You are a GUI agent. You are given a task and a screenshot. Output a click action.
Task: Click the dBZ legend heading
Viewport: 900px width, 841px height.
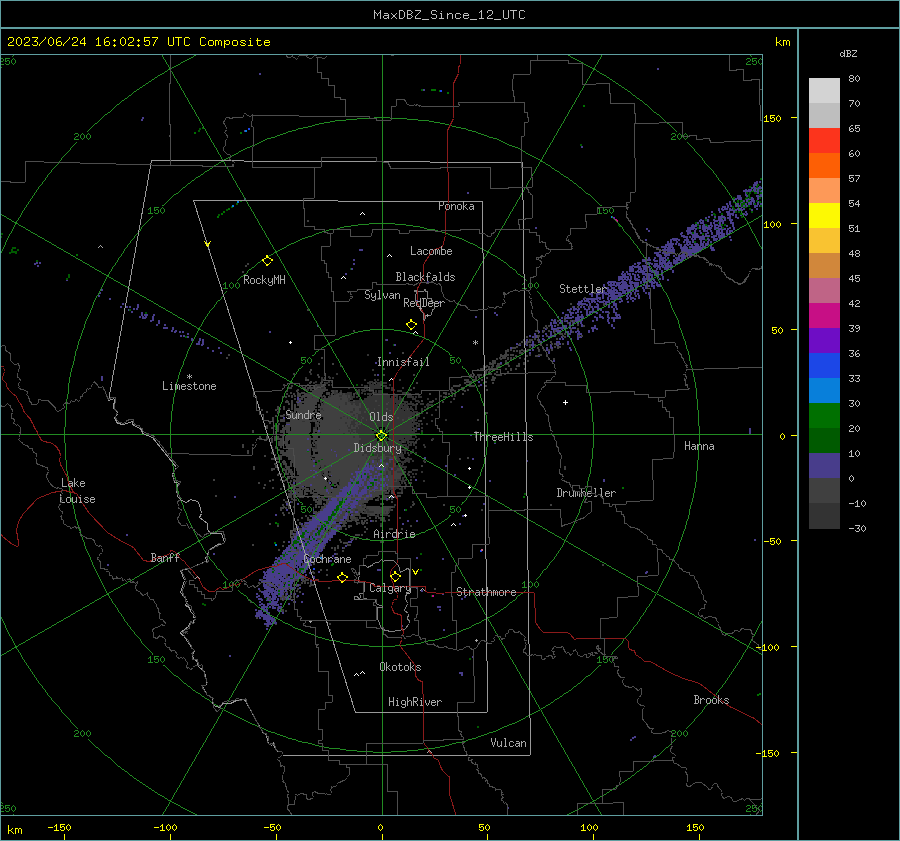848,54
